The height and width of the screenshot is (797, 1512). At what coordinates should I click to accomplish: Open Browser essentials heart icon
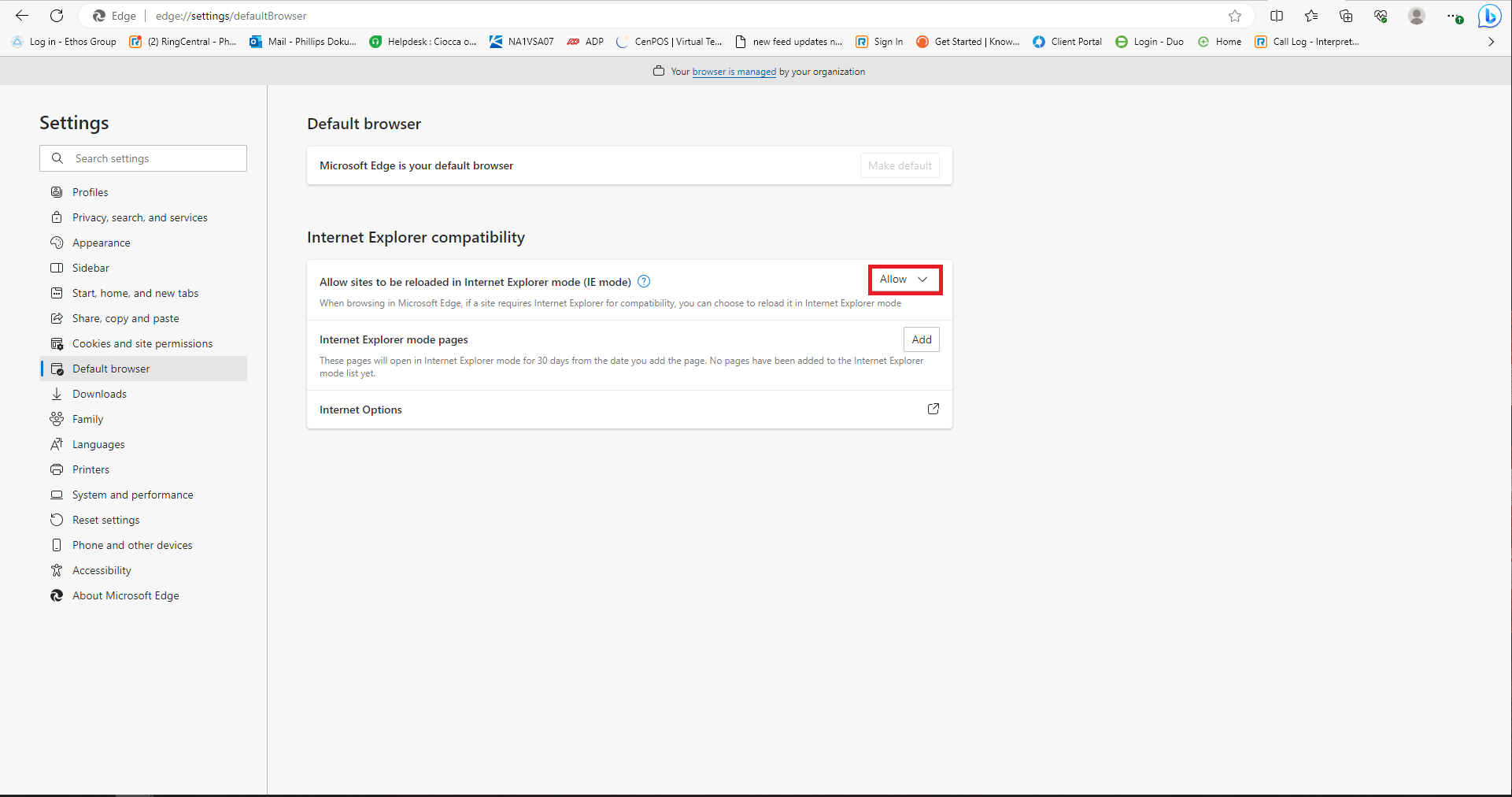click(1381, 16)
